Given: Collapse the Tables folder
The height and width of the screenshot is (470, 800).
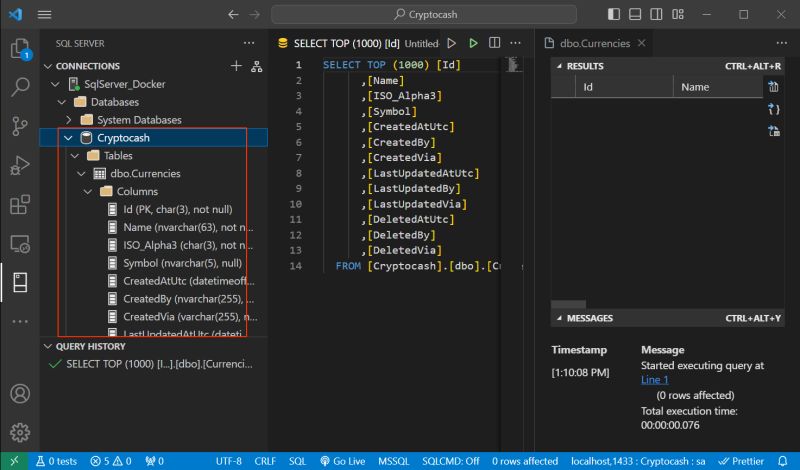Looking at the screenshot, I should pos(75,156).
